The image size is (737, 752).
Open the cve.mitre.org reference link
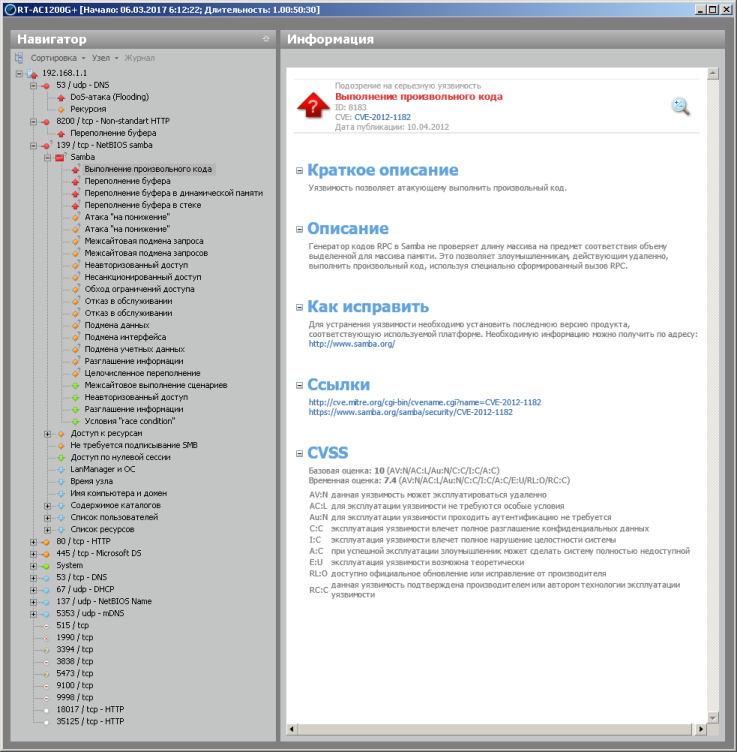(x=425, y=402)
